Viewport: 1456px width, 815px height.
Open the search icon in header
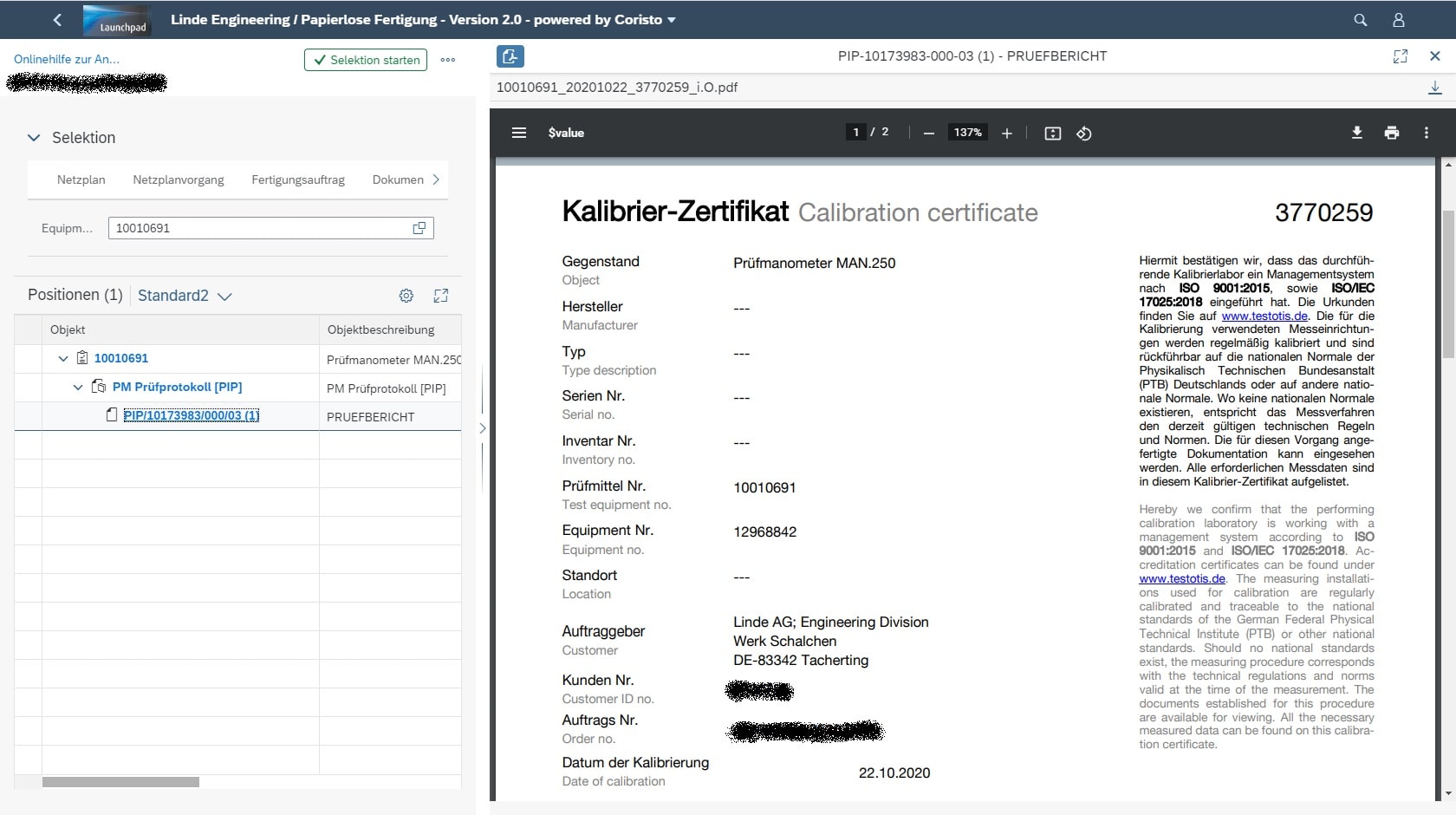click(x=1361, y=19)
